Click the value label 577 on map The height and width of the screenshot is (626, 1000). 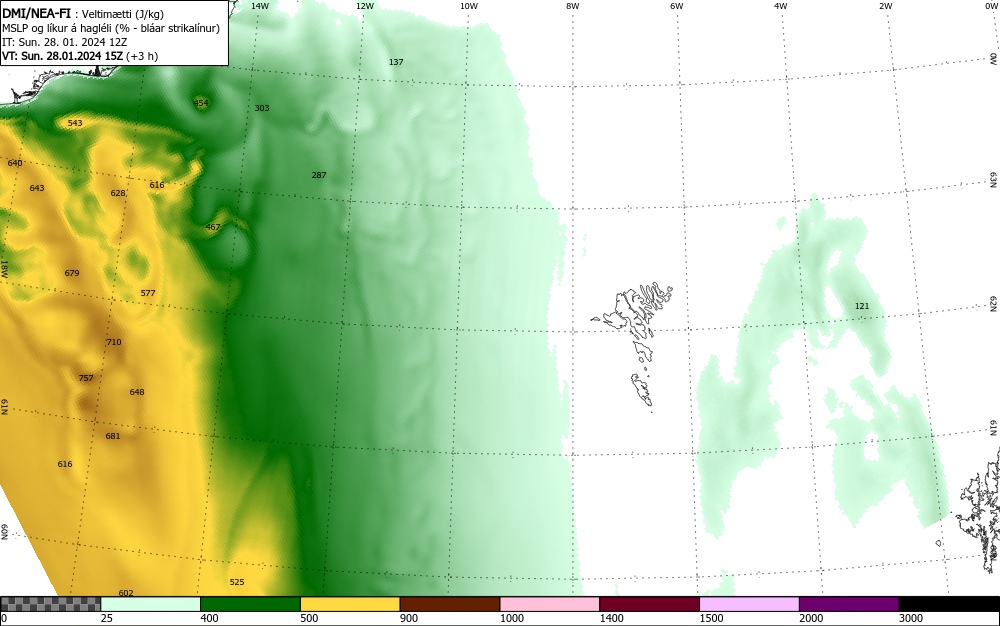[x=148, y=293]
